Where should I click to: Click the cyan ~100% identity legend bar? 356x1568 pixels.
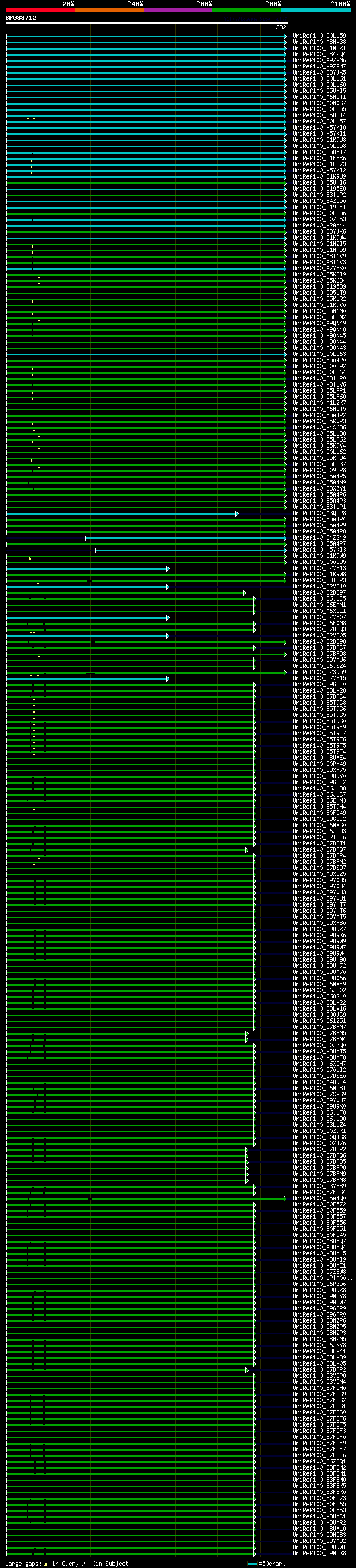tap(317, 10)
